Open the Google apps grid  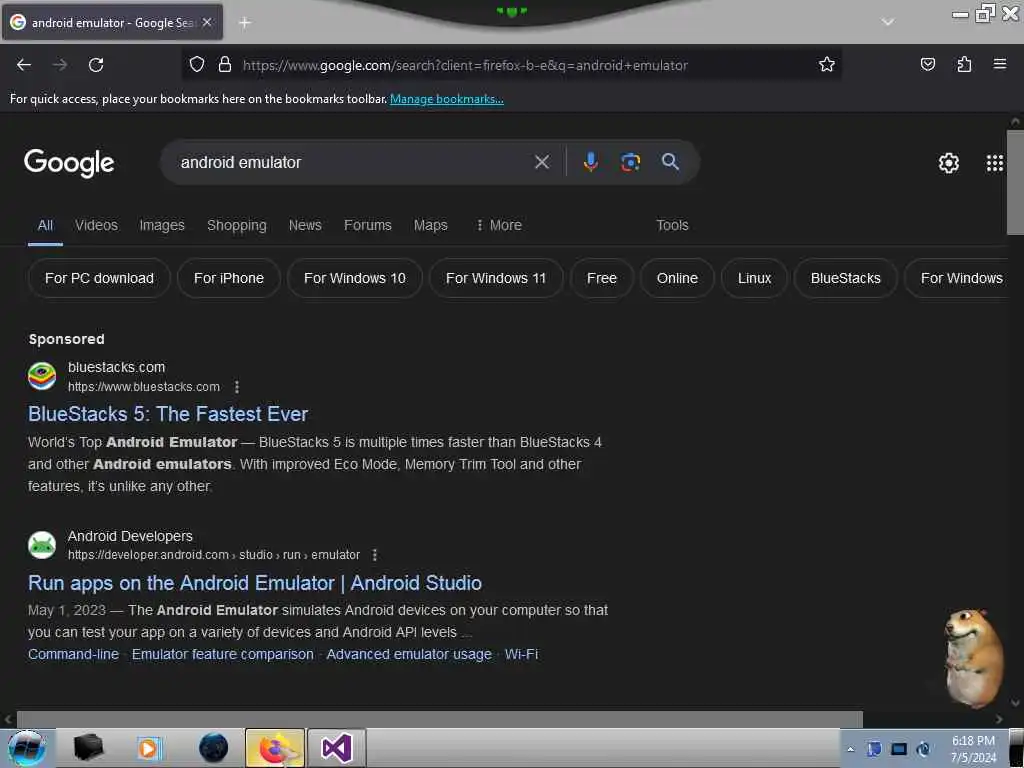pyautogui.click(x=995, y=163)
